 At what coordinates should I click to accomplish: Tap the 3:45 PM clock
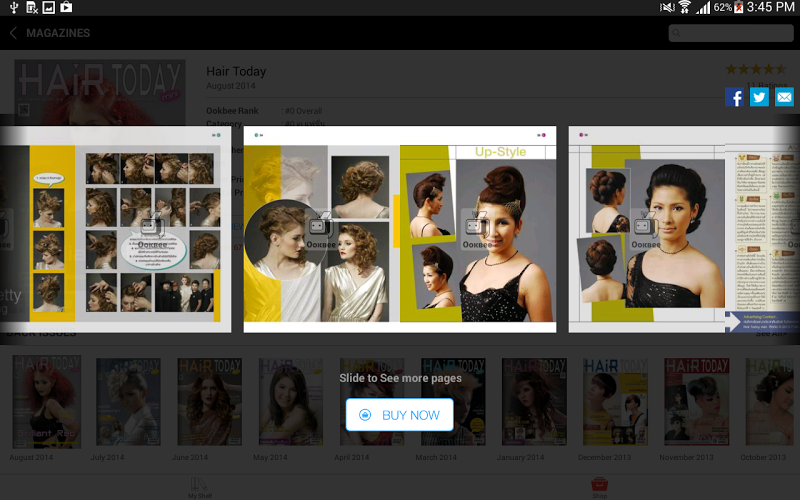[x=770, y=7]
